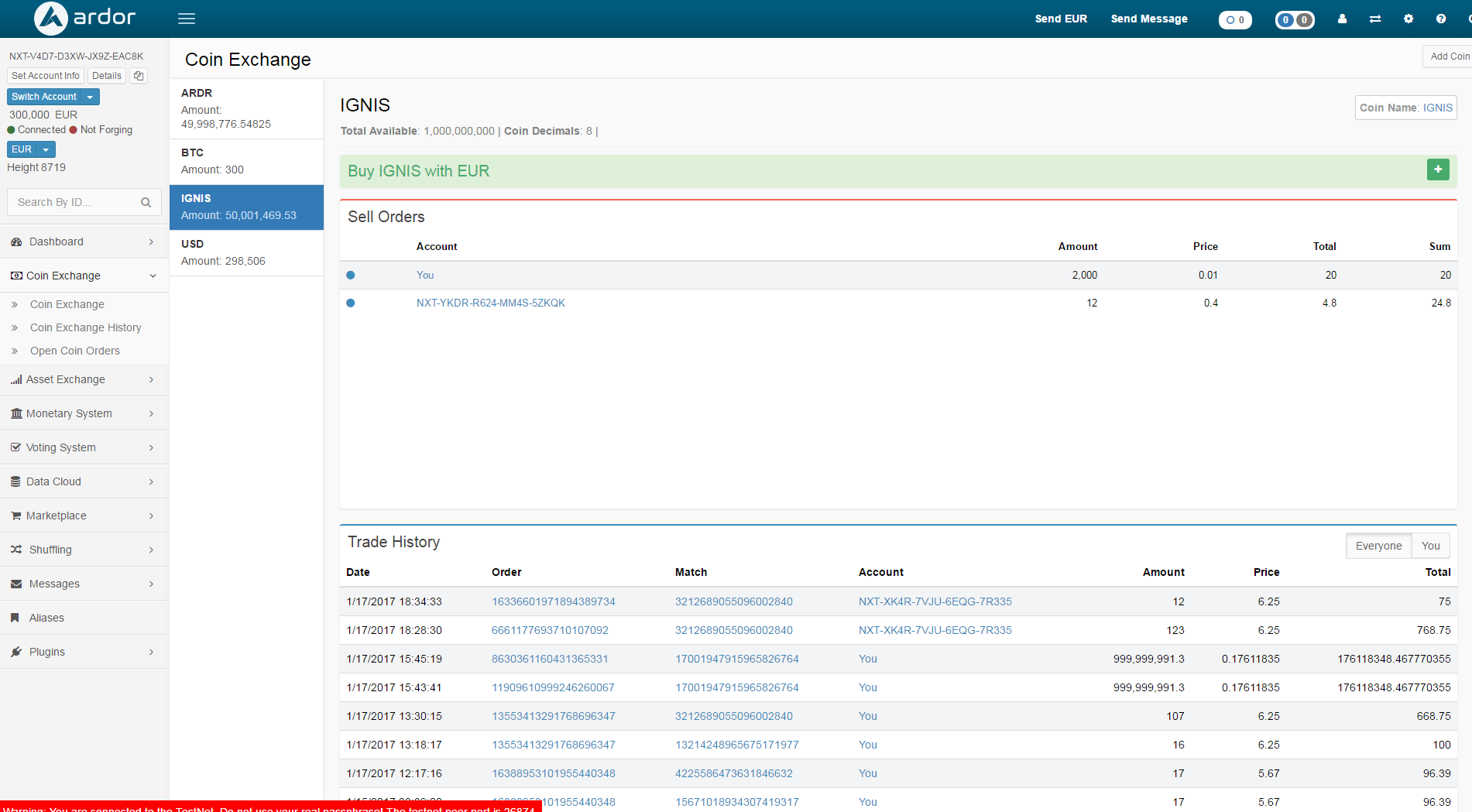This screenshot has width=1472, height=812.
Task: Open Coin Exchange History submenu item
Action: (86, 327)
